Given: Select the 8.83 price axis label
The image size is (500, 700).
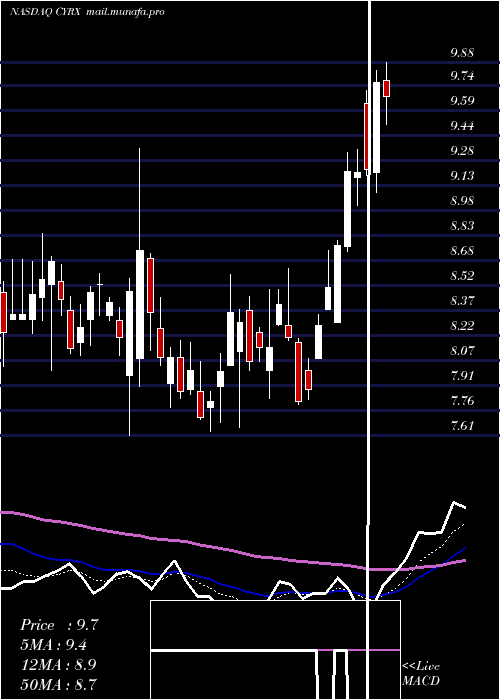Looking at the screenshot, I should tap(462, 226).
